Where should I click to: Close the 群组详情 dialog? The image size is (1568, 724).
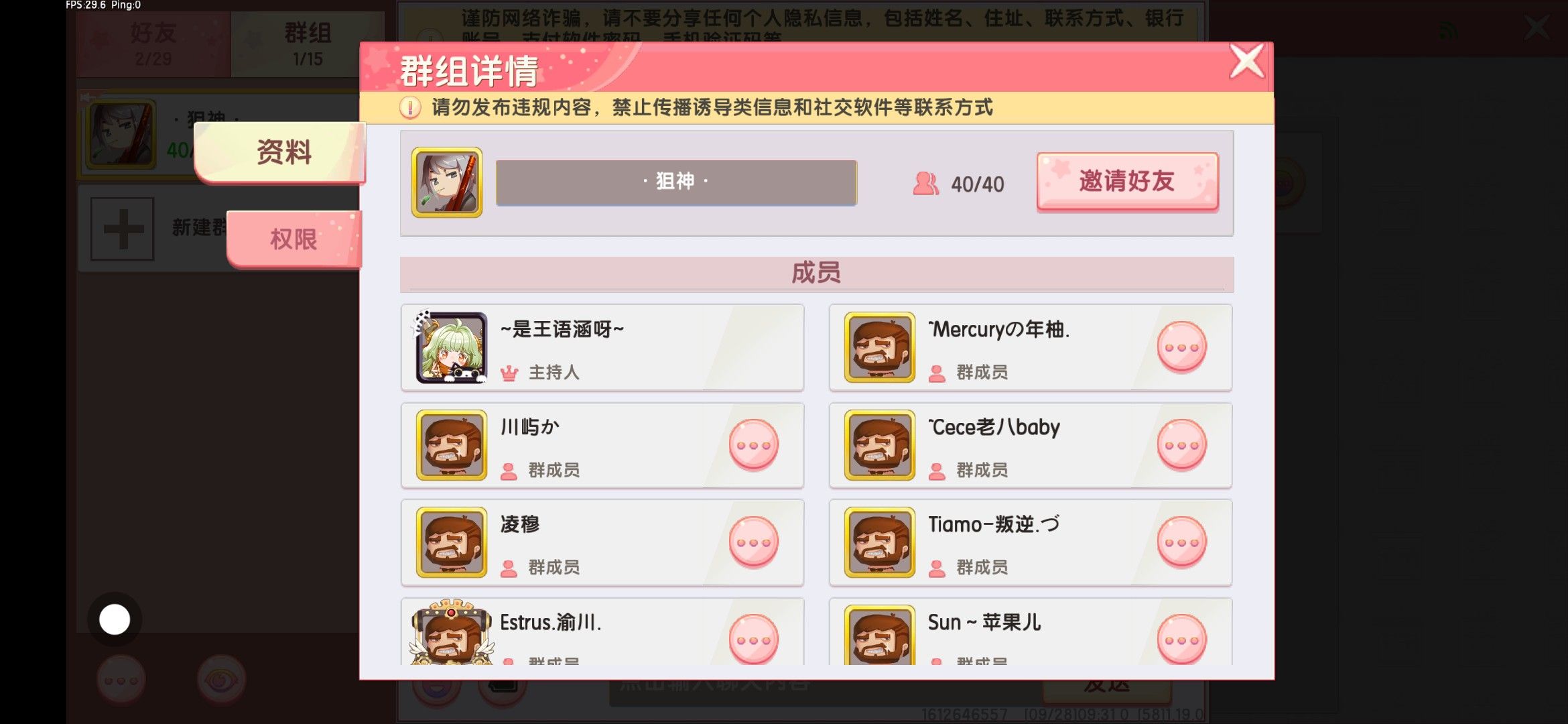click(x=1247, y=62)
